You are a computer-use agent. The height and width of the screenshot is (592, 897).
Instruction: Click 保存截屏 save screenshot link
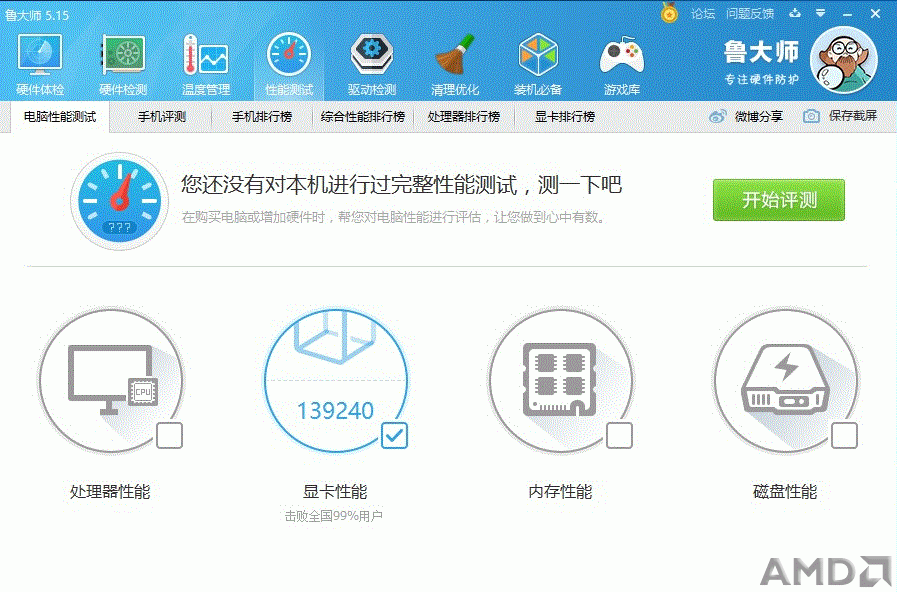[852, 116]
